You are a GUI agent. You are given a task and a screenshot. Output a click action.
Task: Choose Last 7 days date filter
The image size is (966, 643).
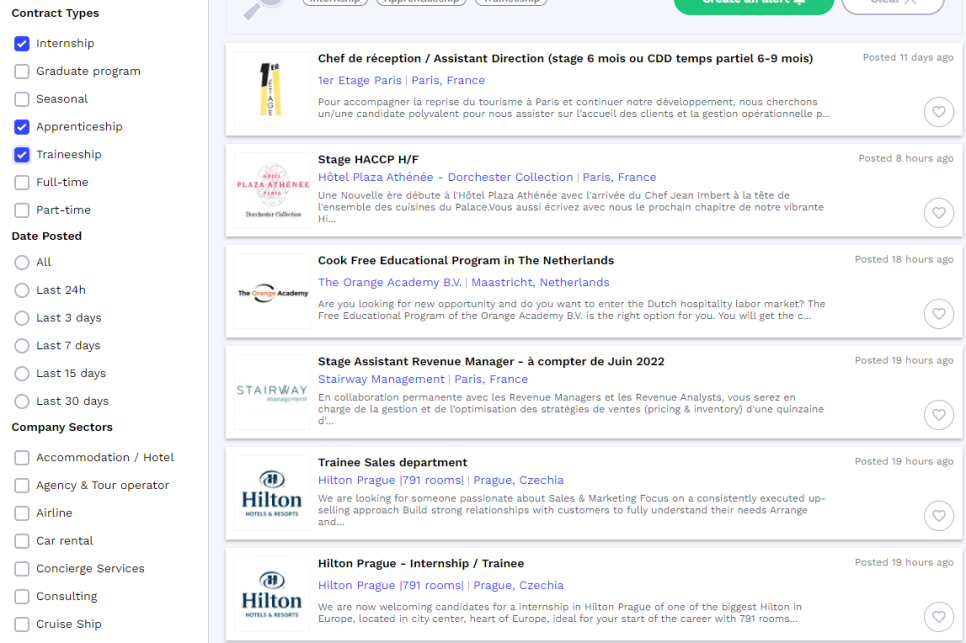pyautogui.click(x=22, y=346)
